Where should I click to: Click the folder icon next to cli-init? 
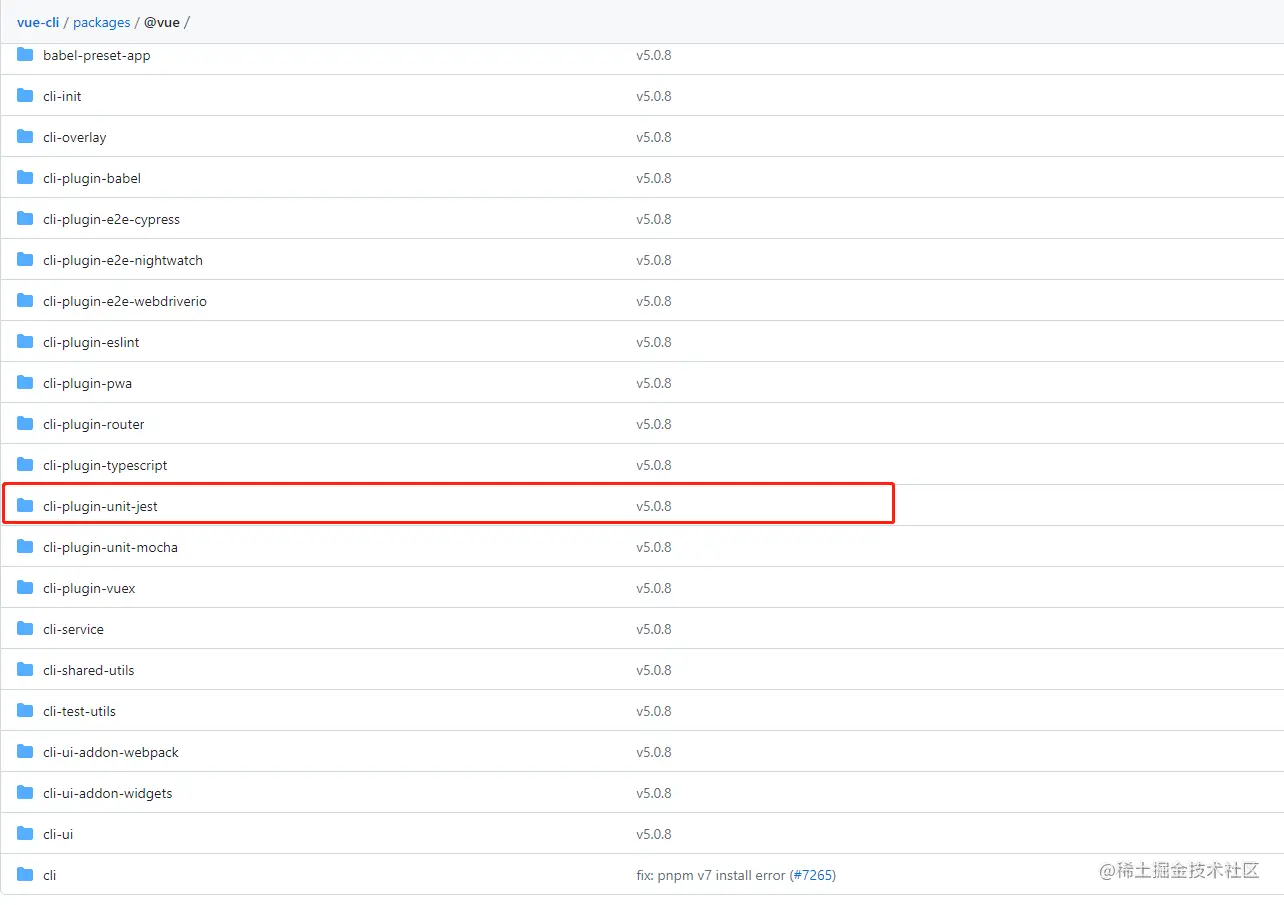[x=25, y=96]
